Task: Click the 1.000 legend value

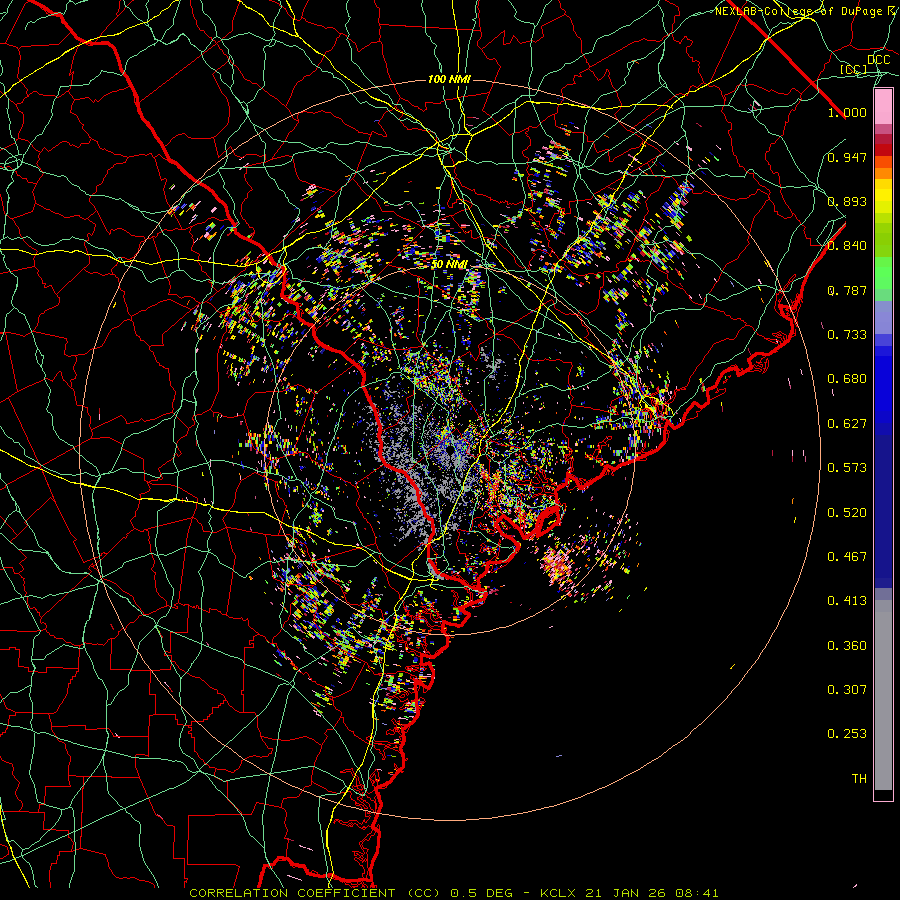Action: (x=847, y=112)
